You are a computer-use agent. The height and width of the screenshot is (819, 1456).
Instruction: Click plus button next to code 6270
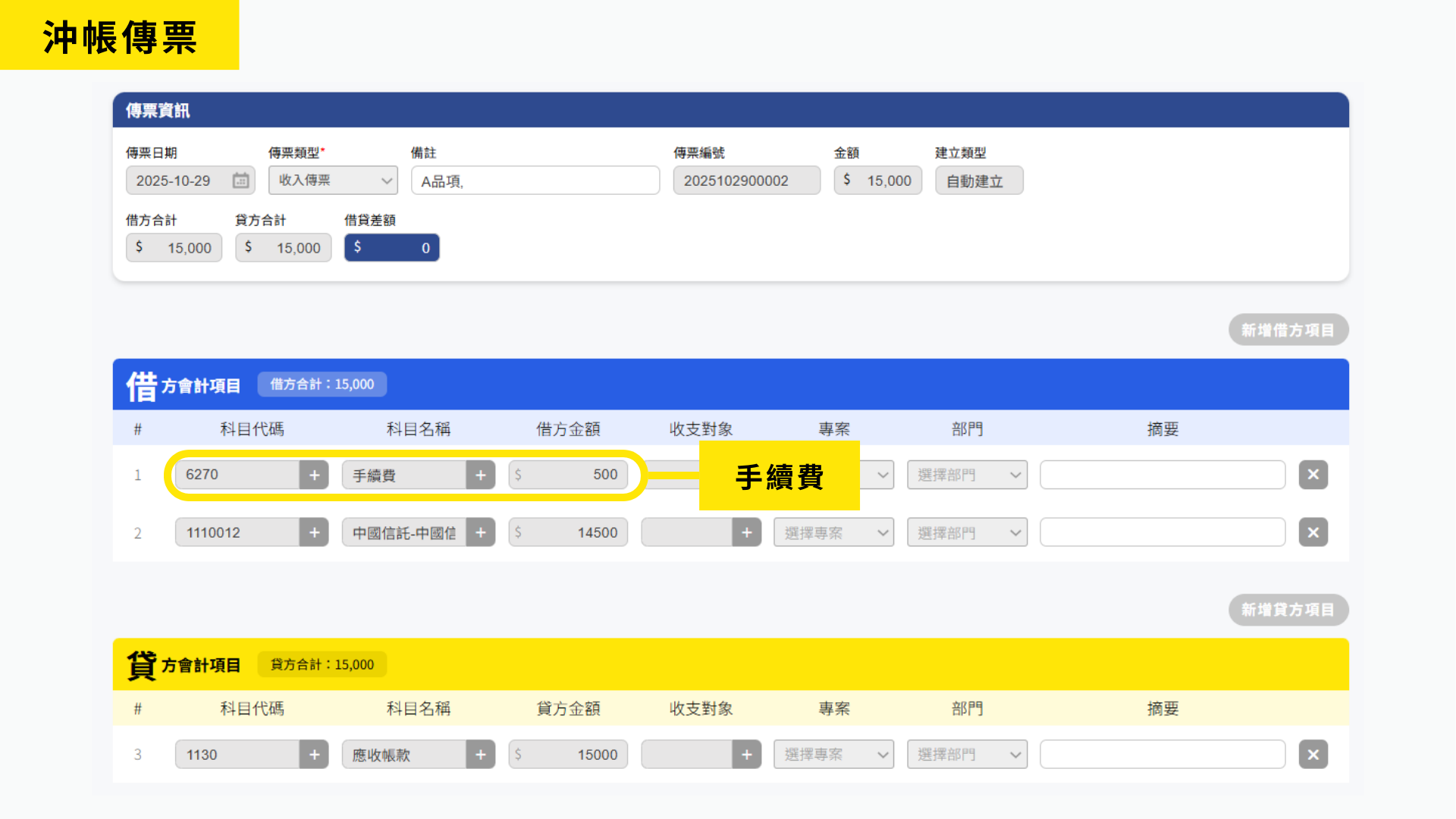[x=314, y=475]
